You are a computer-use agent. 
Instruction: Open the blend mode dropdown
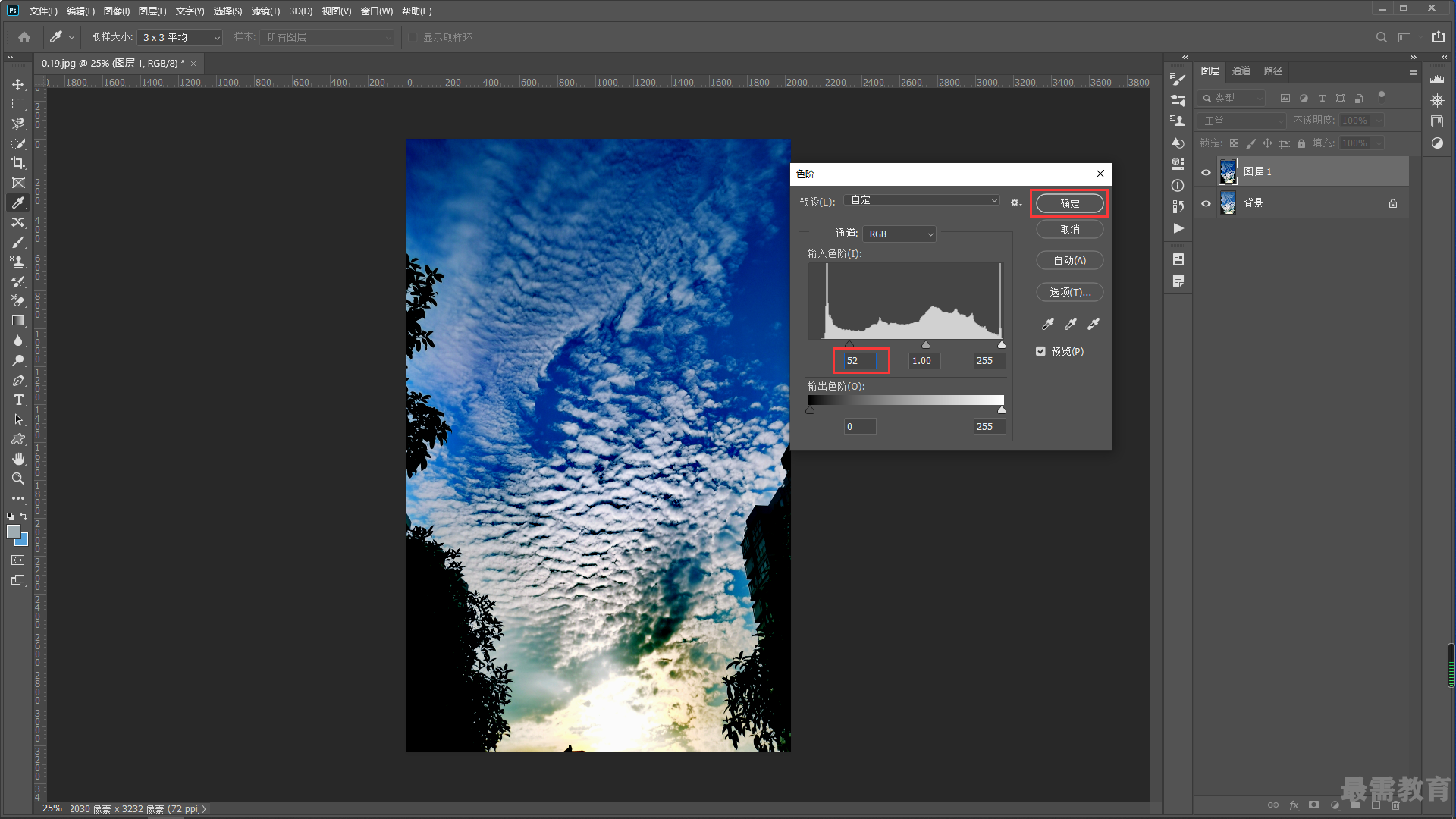point(1243,121)
